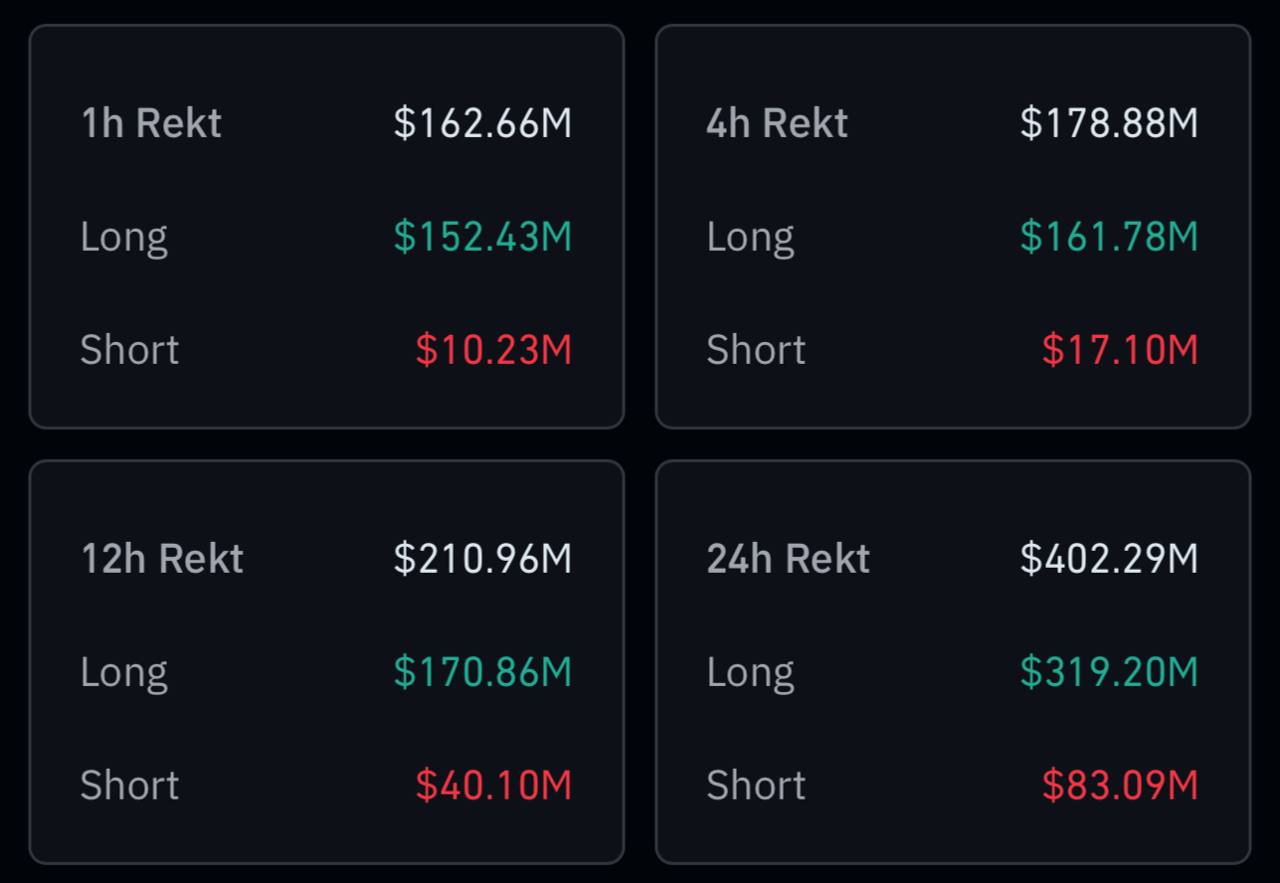Select the 24h long value $319.20M
Viewport: 1280px width, 883px height.
point(1108,672)
